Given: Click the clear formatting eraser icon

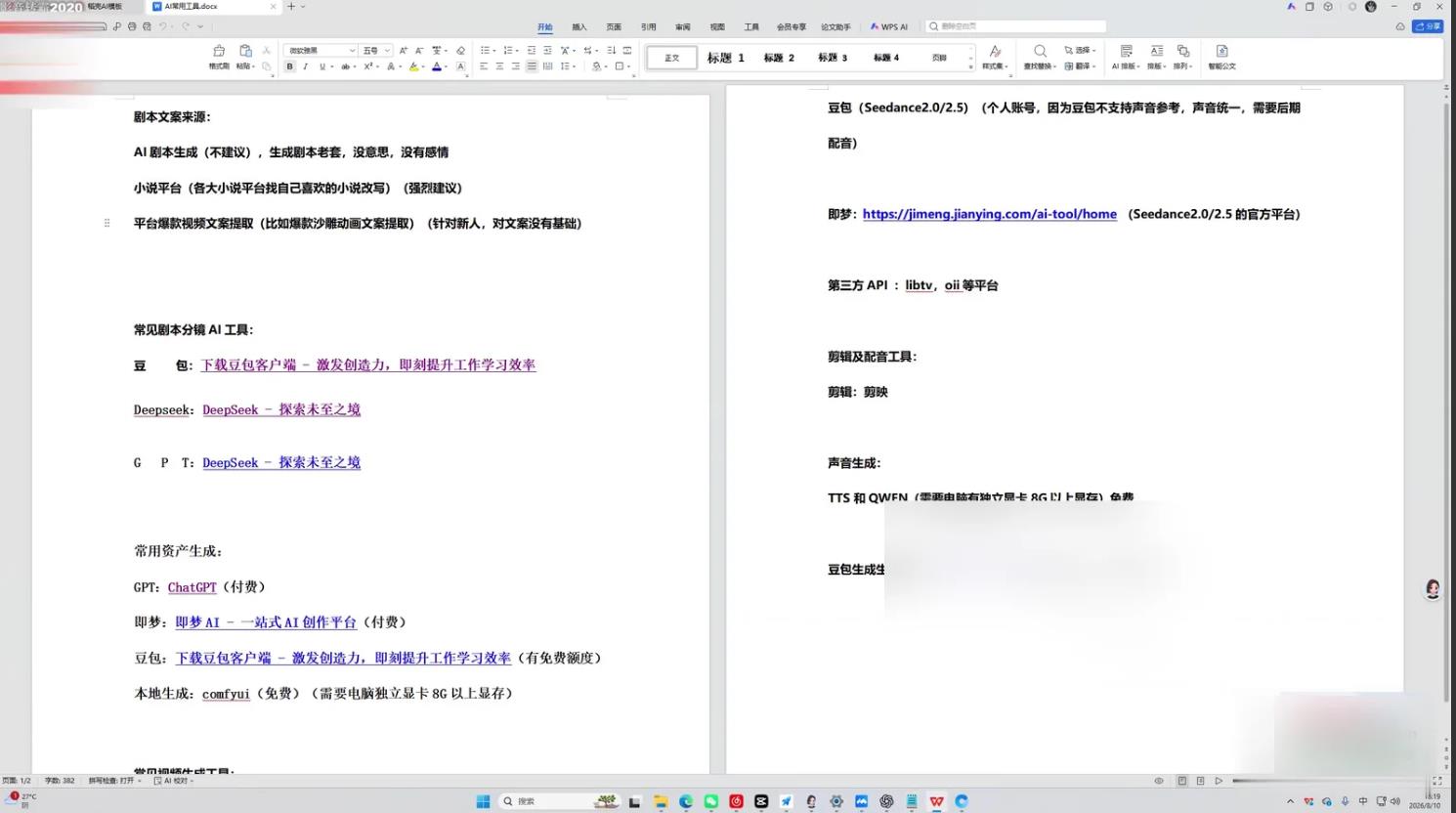Looking at the screenshot, I should click(x=461, y=51).
